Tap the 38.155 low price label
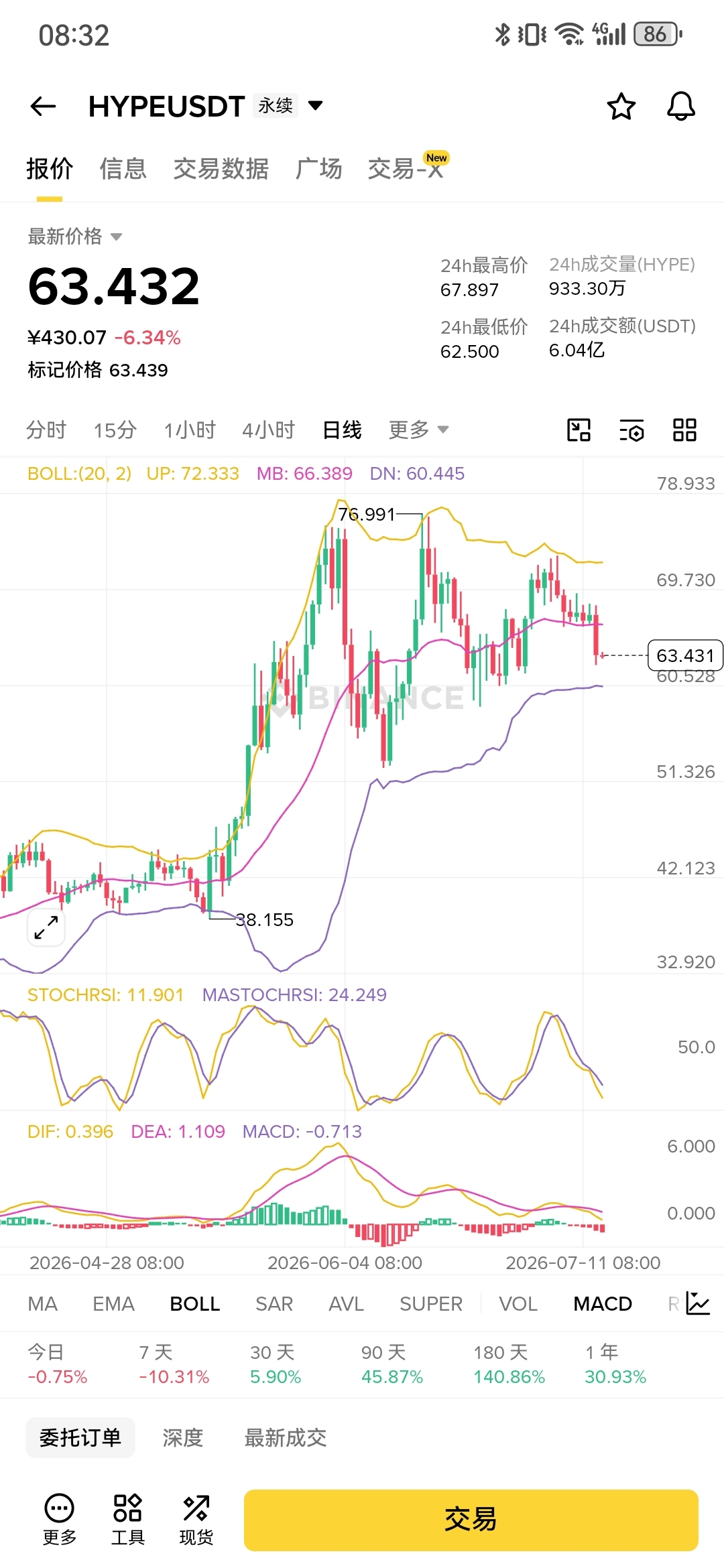 [x=265, y=919]
